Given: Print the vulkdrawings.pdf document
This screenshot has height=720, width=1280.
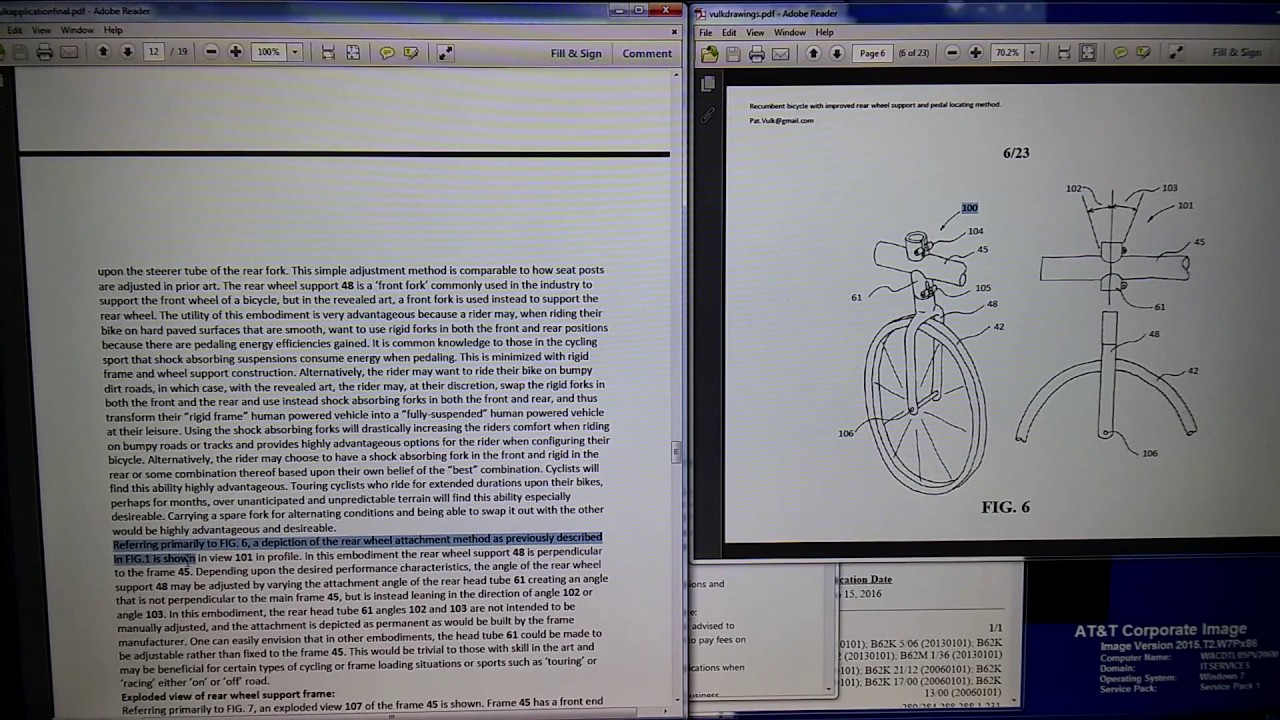Looking at the screenshot, I should pos(757,53).
